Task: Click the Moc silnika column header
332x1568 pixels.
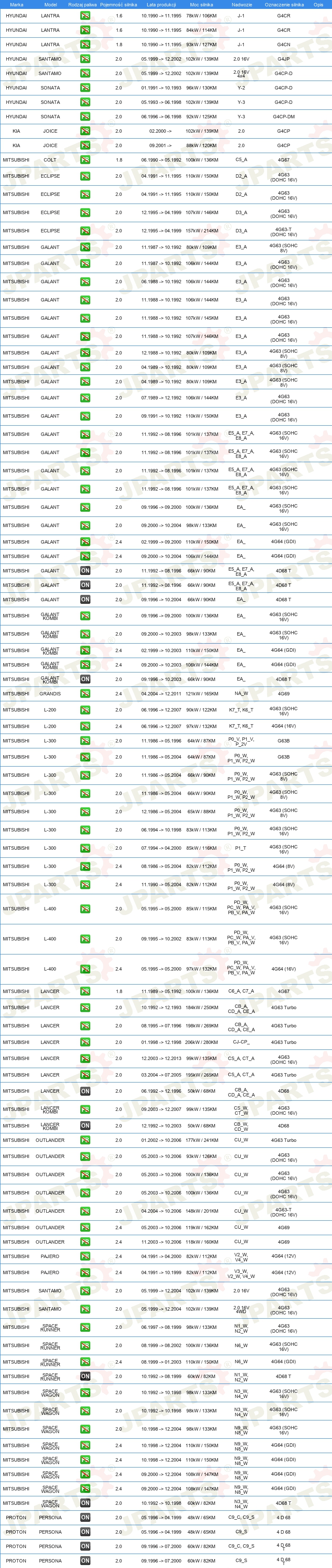Action: click(202, 4)
